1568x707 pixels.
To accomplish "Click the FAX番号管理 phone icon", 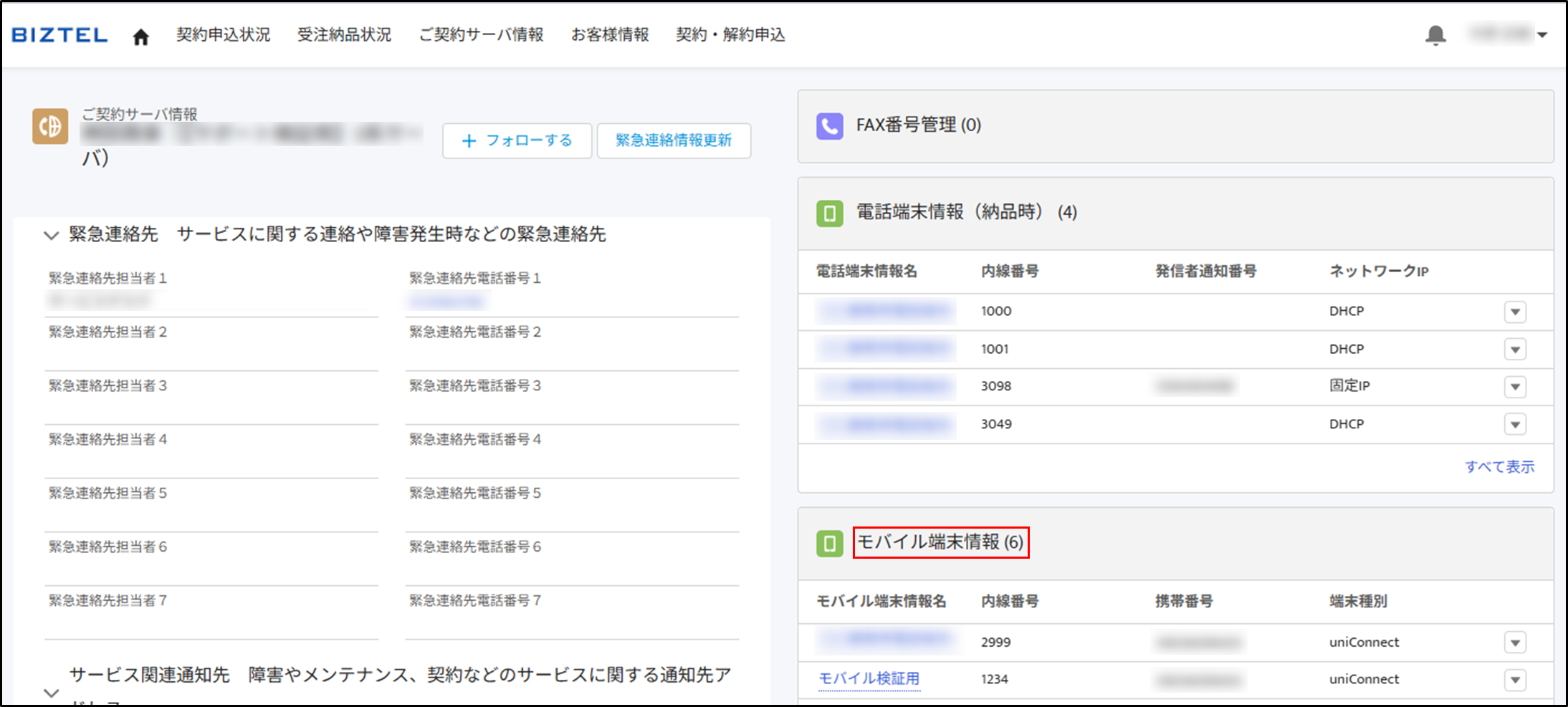I will (x=829, y=126).
